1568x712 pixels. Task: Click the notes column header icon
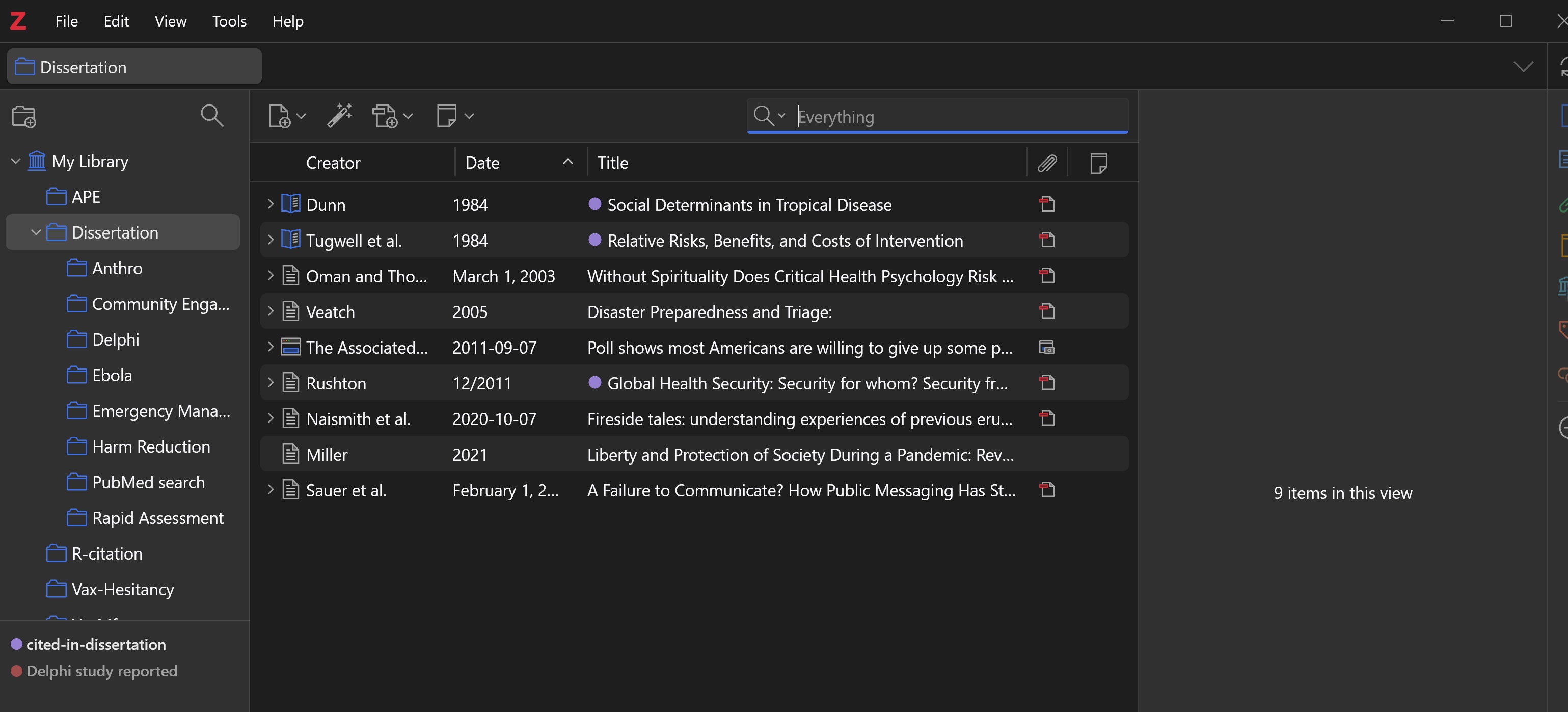click(1098, 163)
